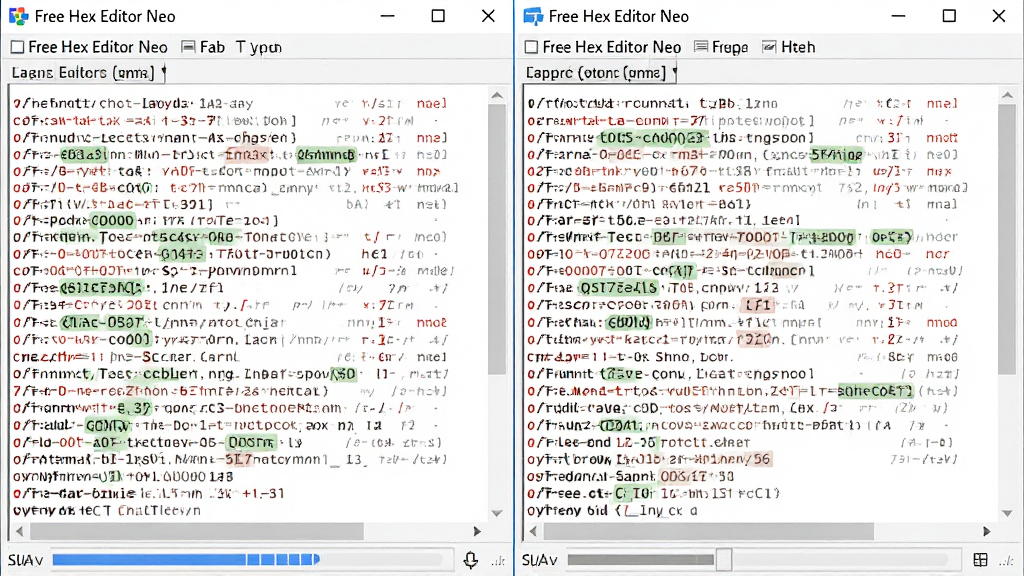Tick the Free Hex Editor Neo checkbox in the left window

18,47
